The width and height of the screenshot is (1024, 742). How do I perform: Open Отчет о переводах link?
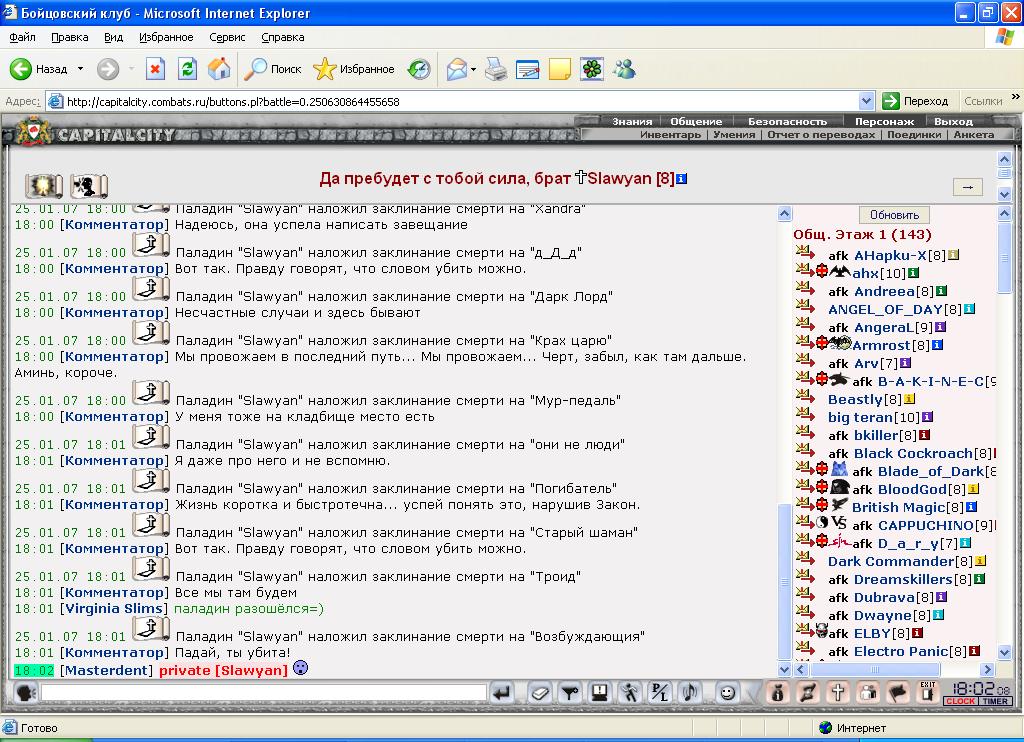(x=821, y=135)
